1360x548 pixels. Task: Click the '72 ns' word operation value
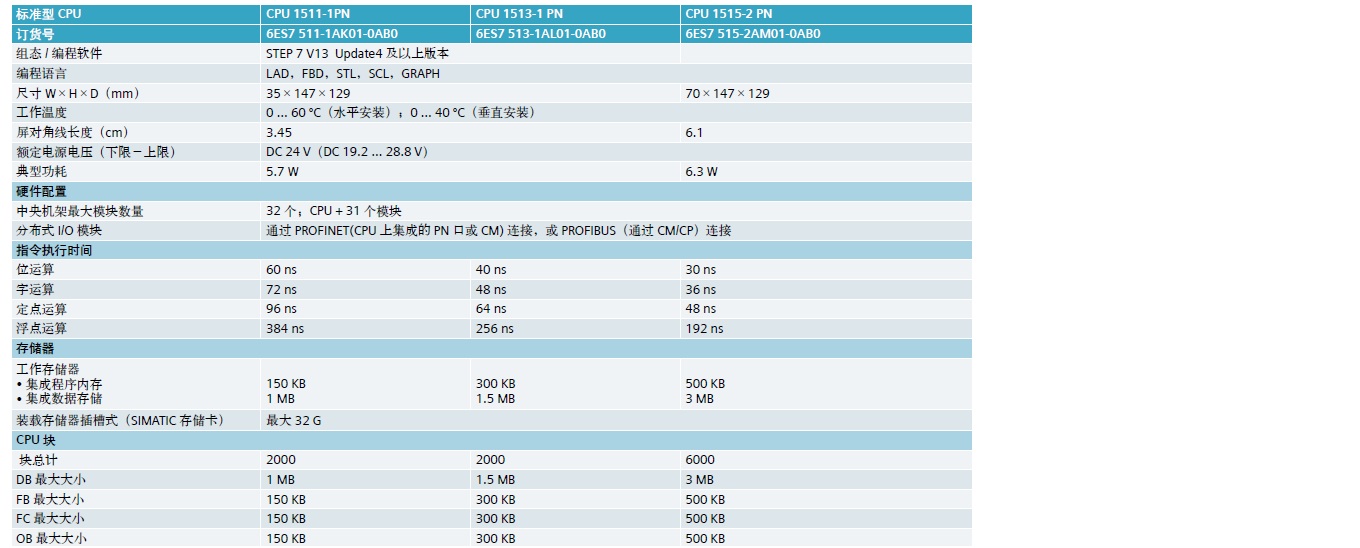(x=281, y=289)
